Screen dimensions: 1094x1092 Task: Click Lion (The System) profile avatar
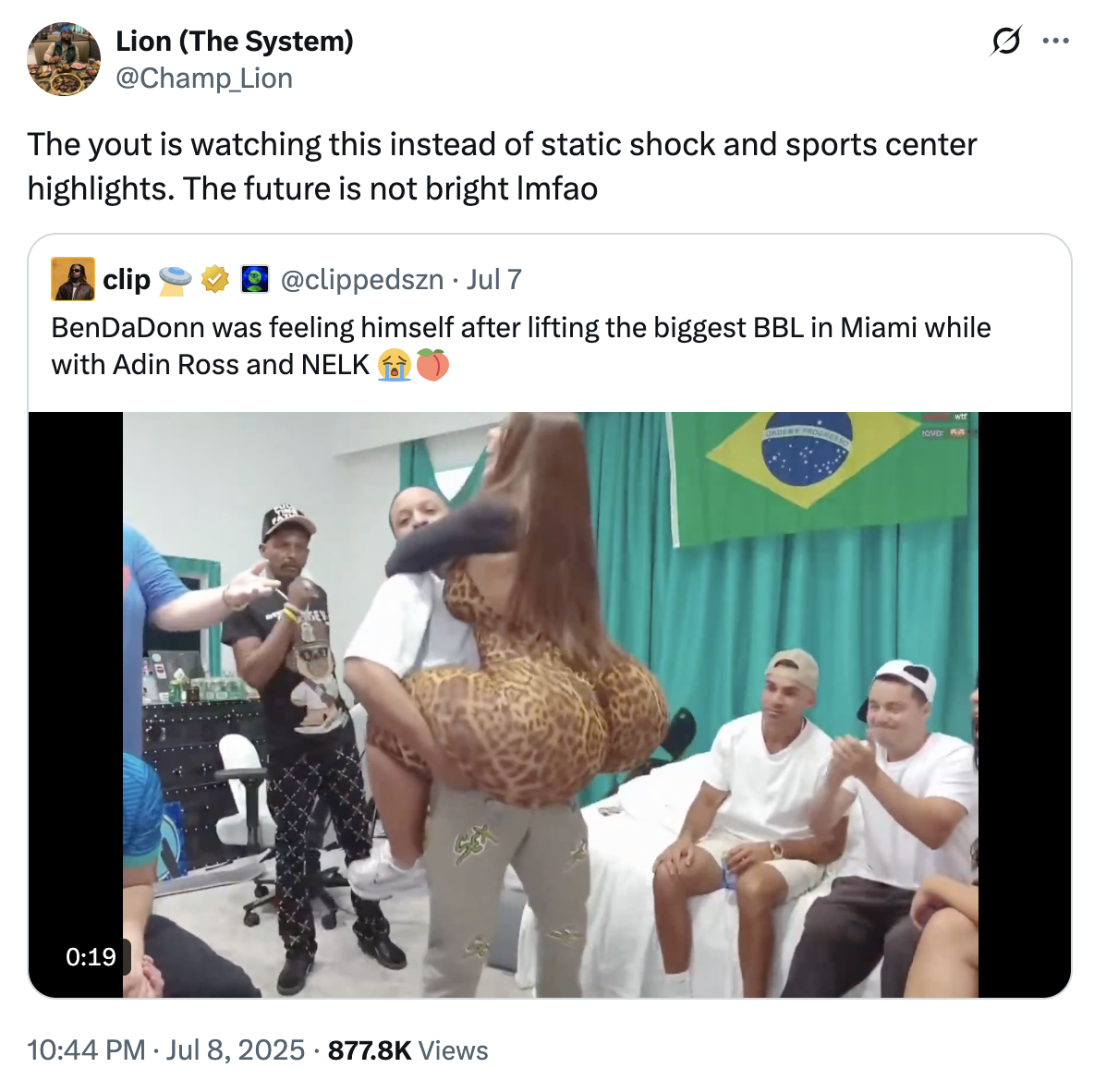pyautogui.click(x=64, y=60)
